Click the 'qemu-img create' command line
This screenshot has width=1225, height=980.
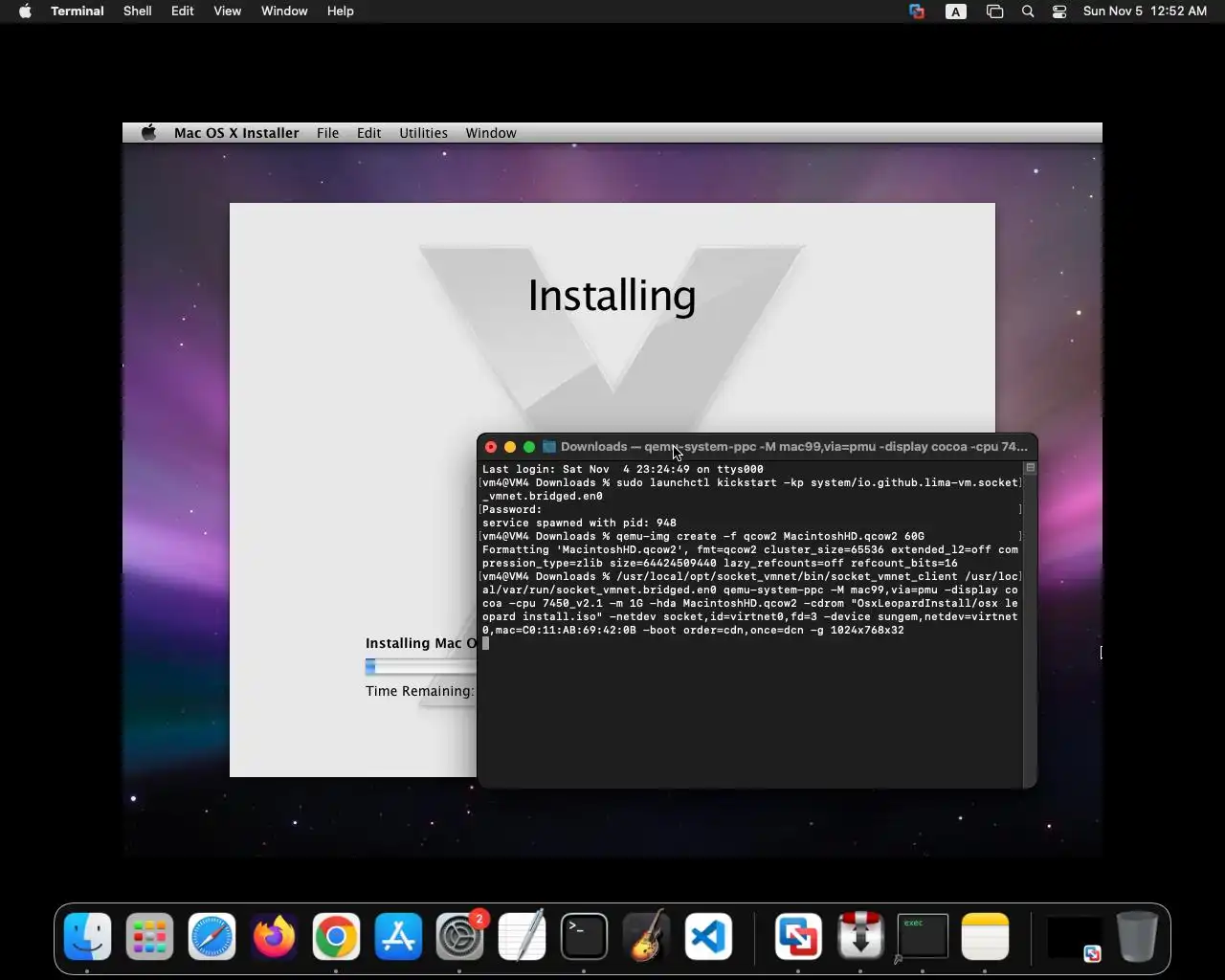703,536
